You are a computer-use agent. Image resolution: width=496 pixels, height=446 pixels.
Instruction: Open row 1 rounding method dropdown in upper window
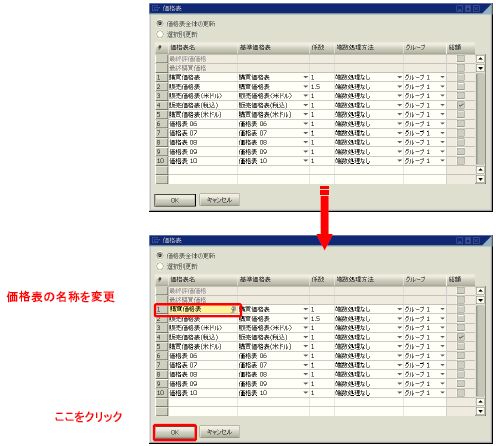click(399, 77)
